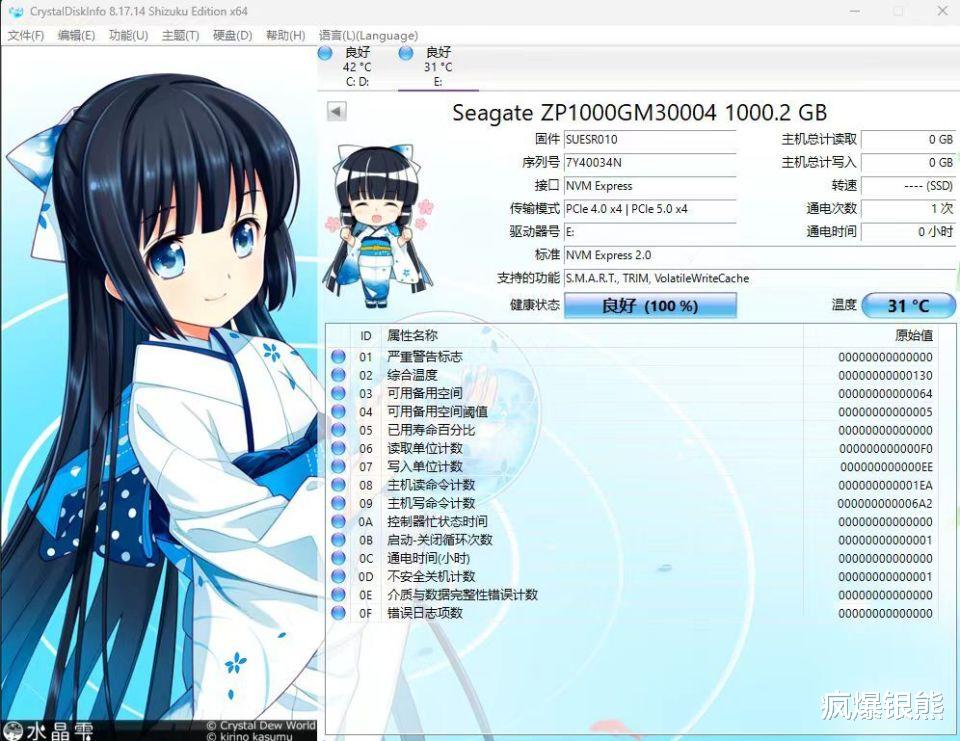Click the 良好 (100 %) health status button
This screenshot has height=741, width=960.
tap(650, 305)
